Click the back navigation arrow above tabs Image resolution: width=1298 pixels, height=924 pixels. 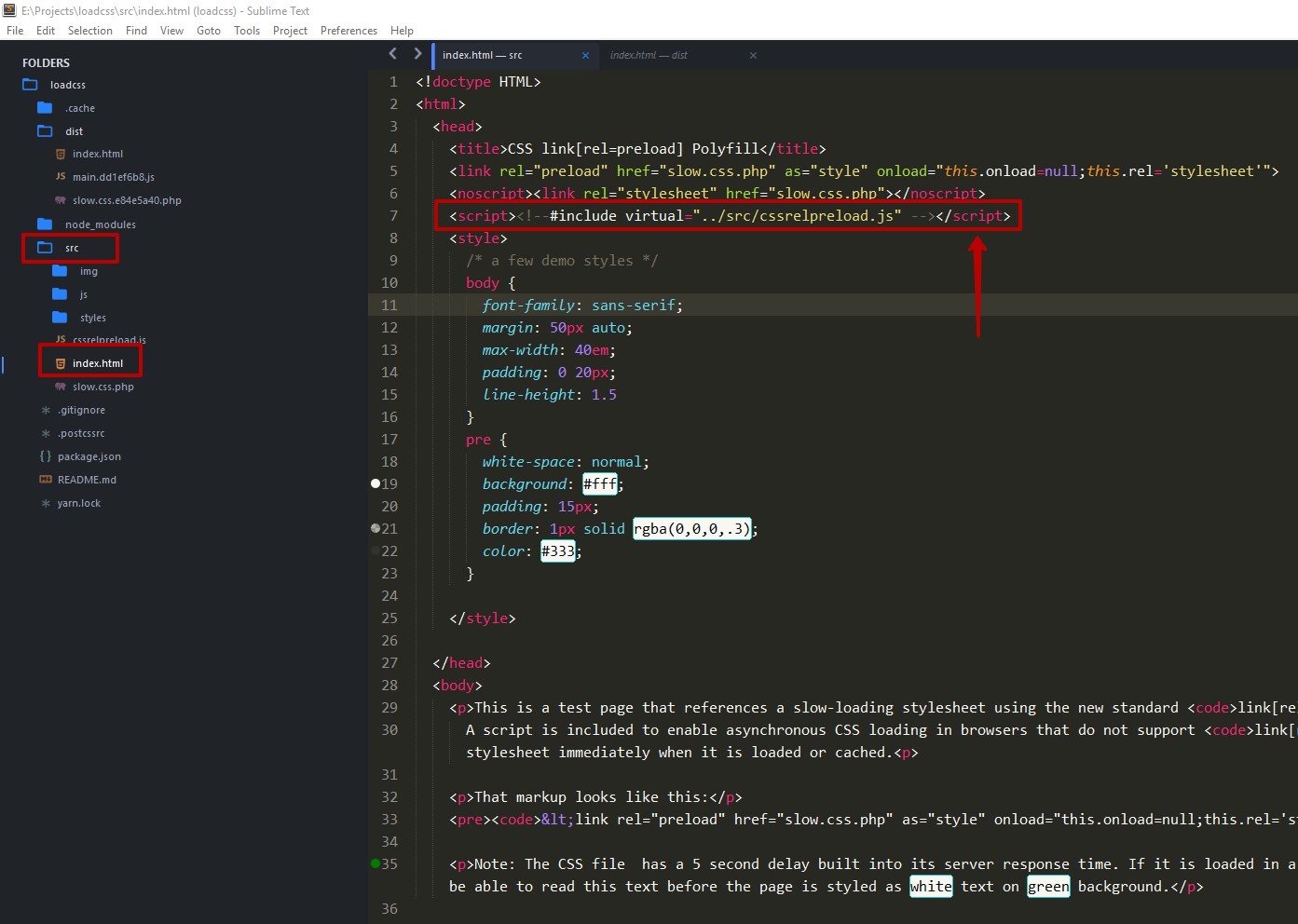pyautogui.click(x=392, y=54)
